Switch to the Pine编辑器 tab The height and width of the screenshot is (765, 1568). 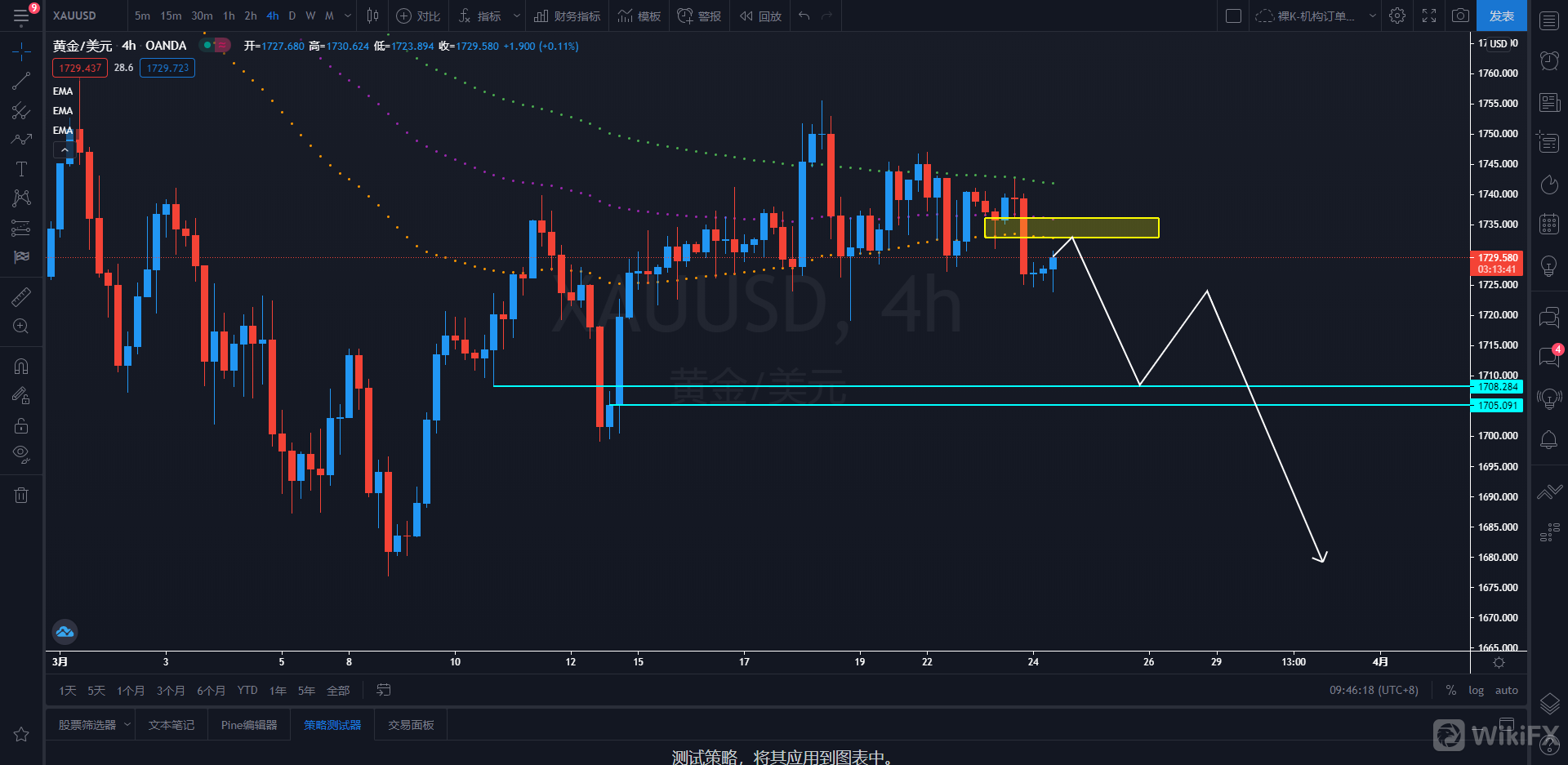pos(249,724)
